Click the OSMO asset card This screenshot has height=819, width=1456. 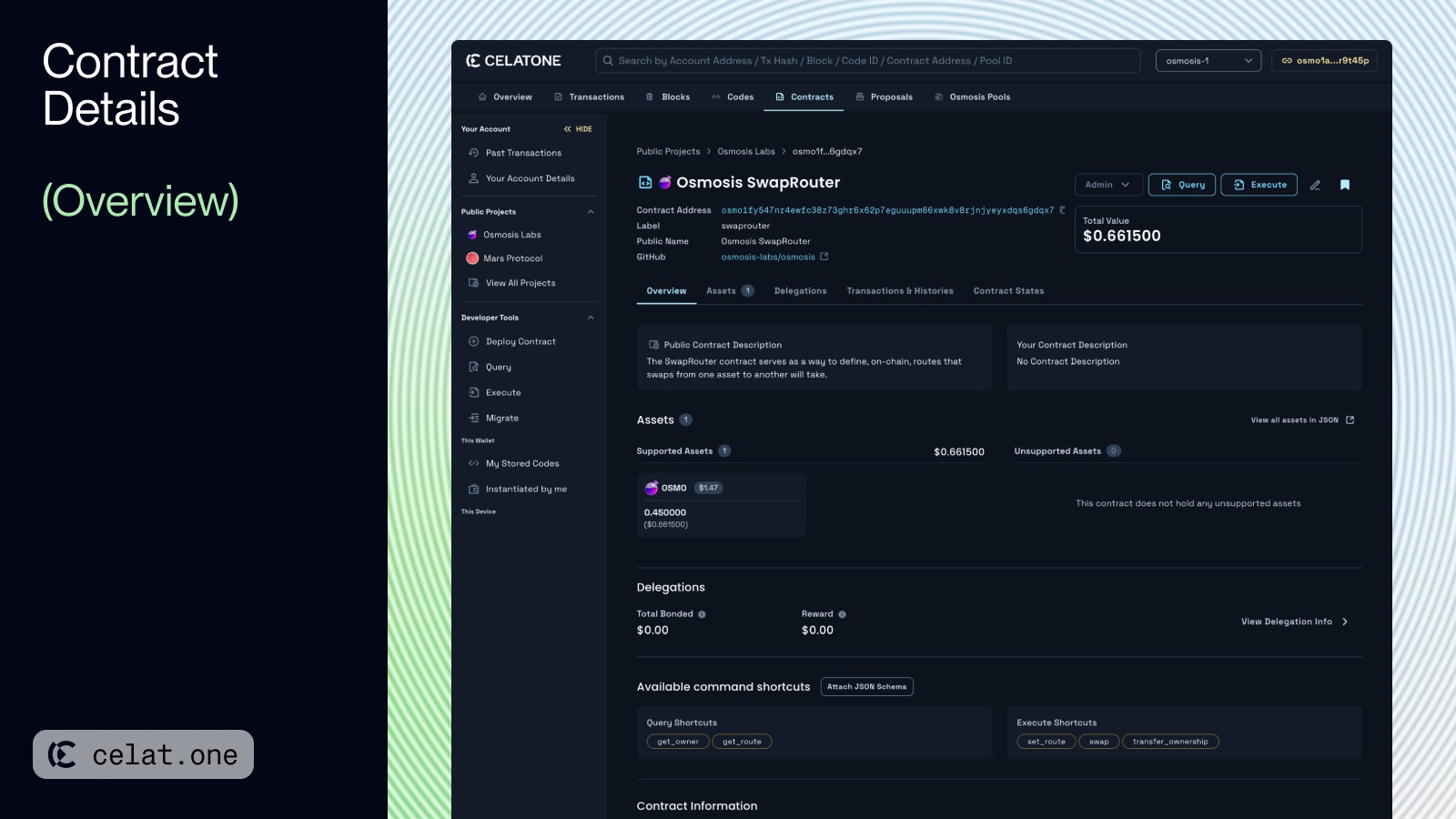pos(721,505)
